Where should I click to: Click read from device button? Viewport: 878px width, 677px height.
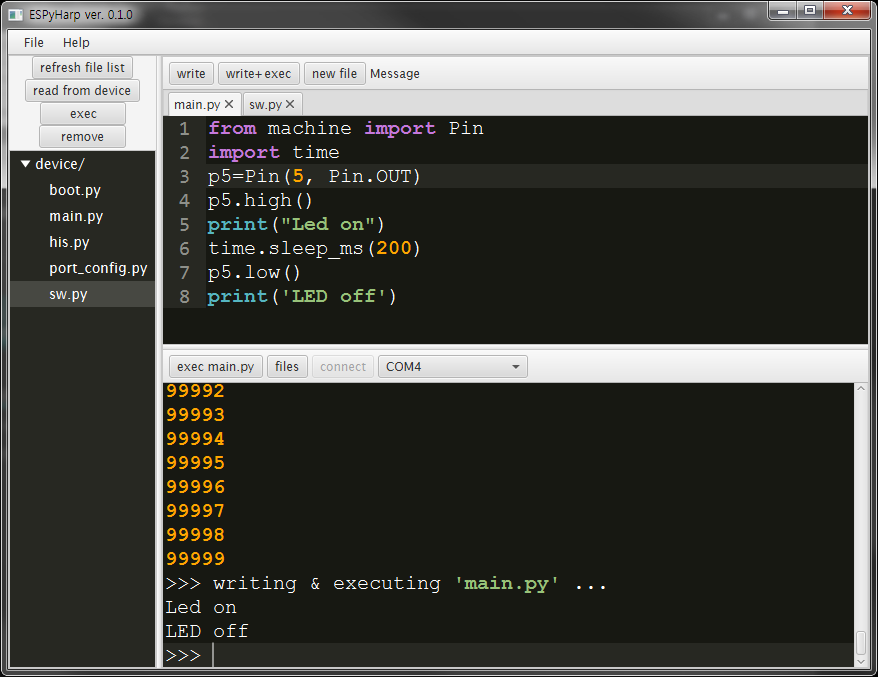pyautogui.click(x=82, y=91)
